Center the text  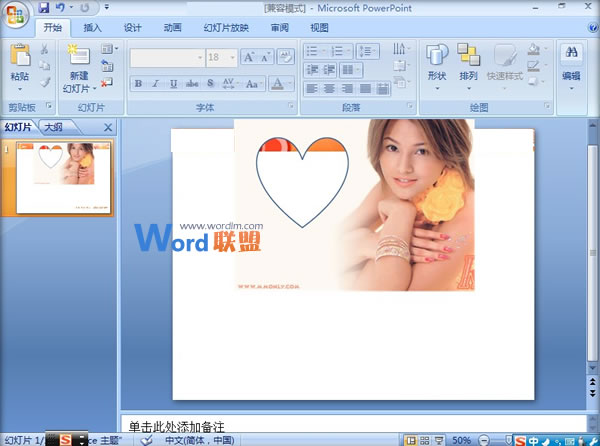pos(329,89)
